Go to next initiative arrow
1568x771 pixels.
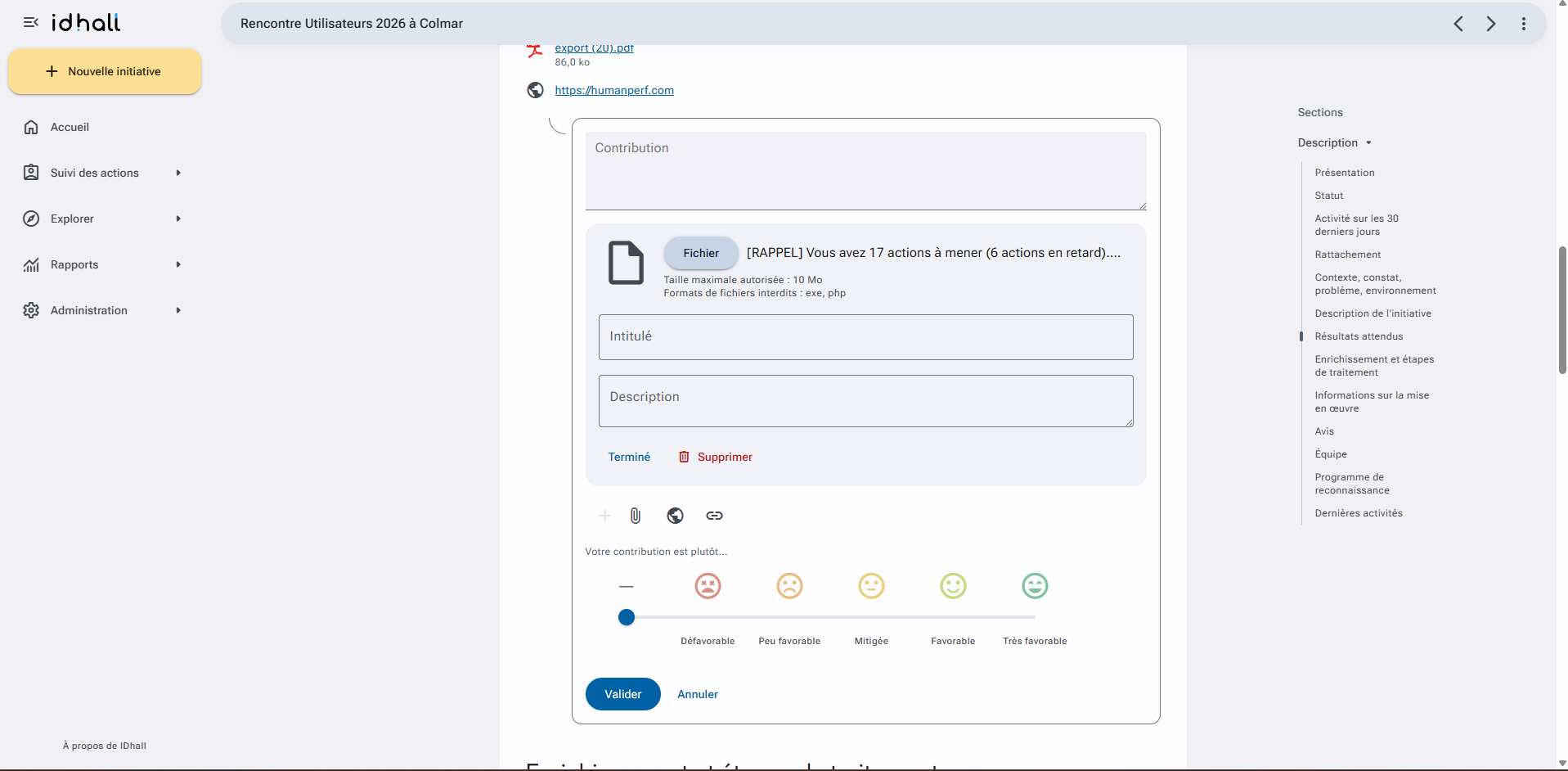[x=1491, y=24]
